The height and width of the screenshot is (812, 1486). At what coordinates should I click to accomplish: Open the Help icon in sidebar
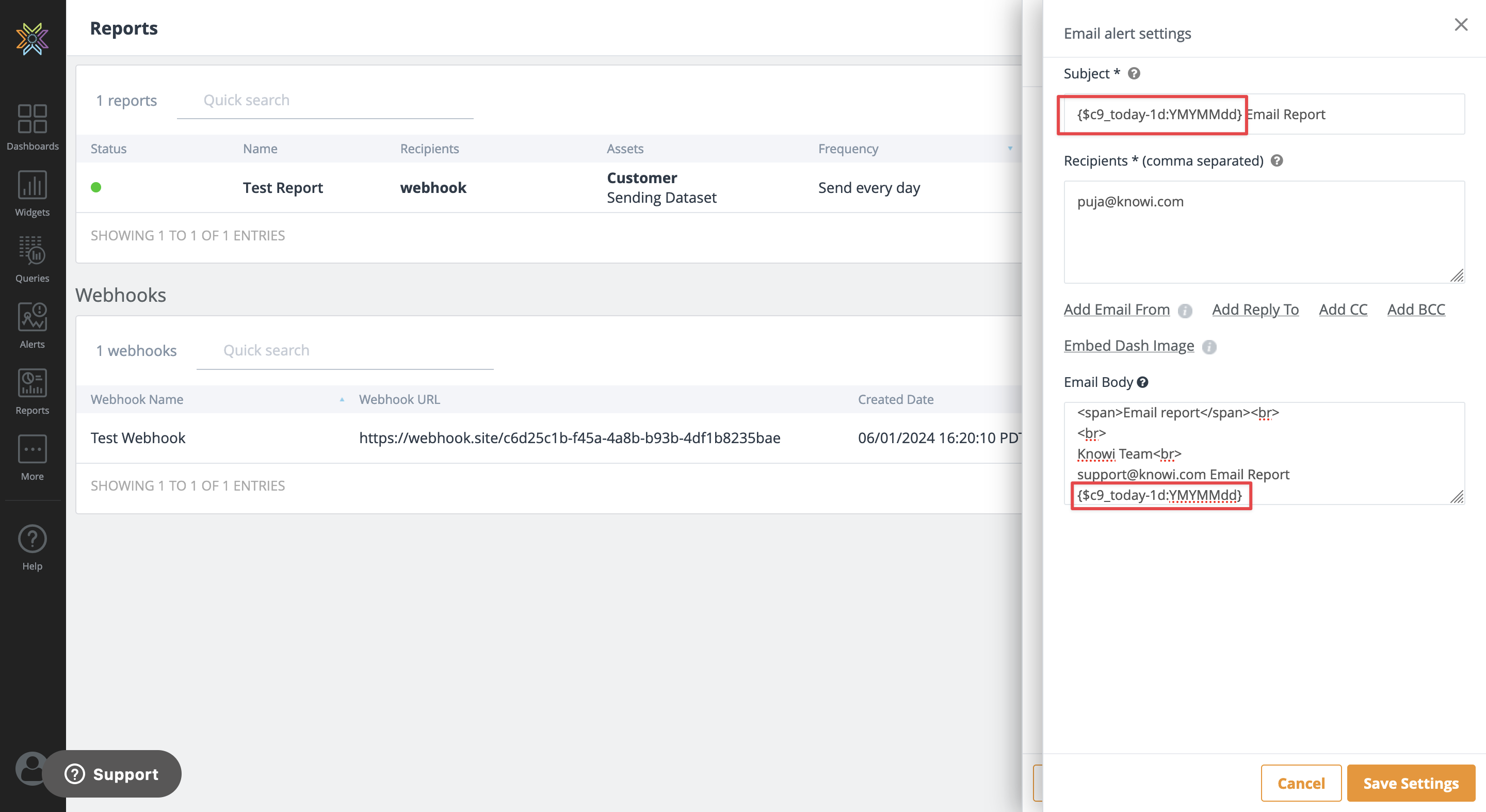point(33,547)
